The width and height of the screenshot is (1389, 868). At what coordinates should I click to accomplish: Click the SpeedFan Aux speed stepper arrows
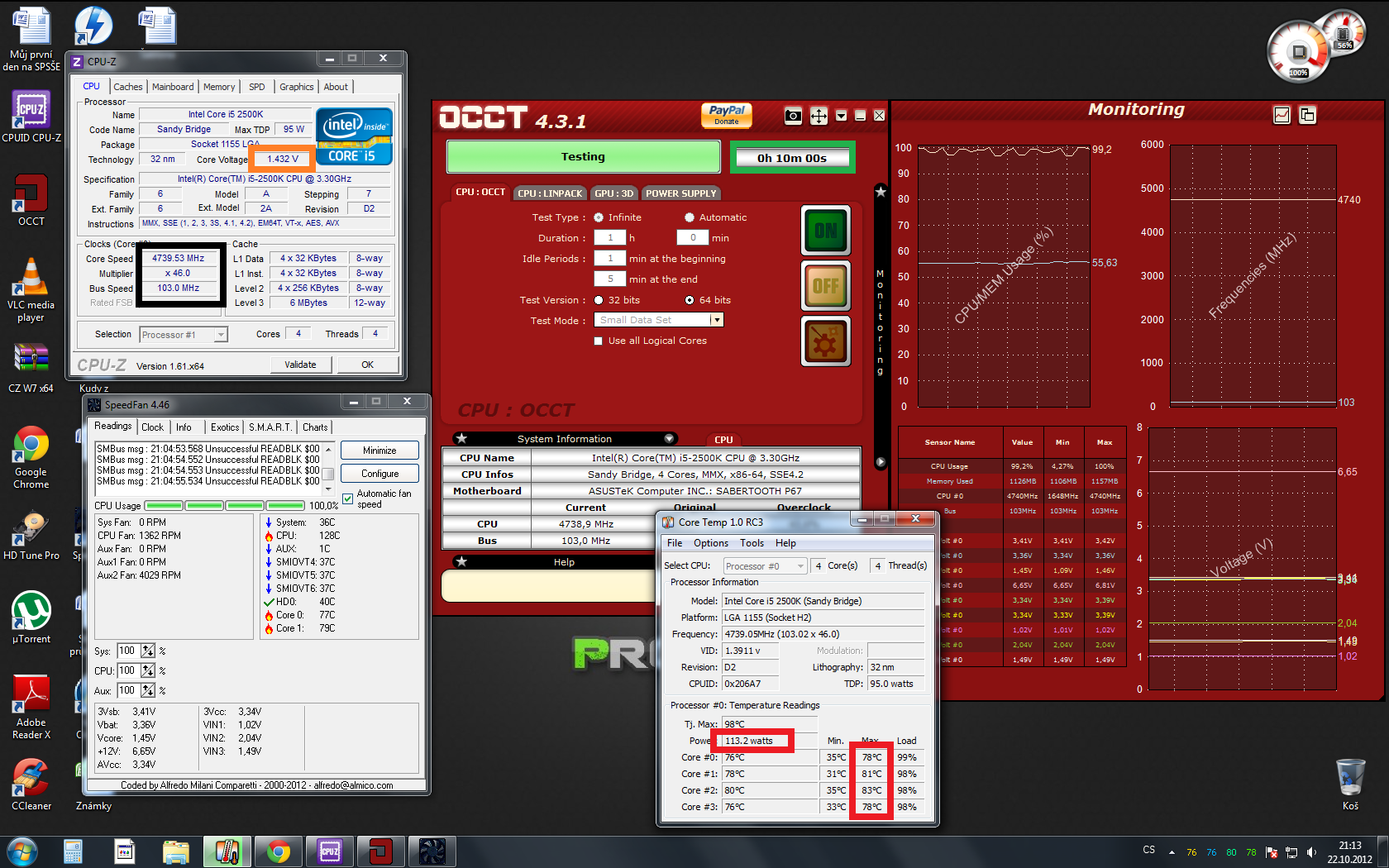148,690
